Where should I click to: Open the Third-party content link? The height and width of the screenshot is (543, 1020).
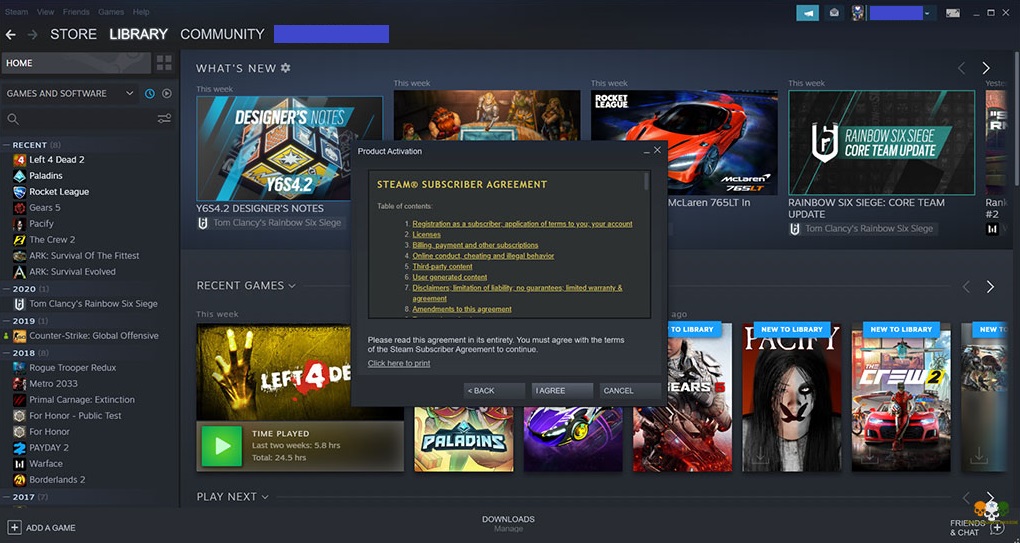click(x=442, y=267)
